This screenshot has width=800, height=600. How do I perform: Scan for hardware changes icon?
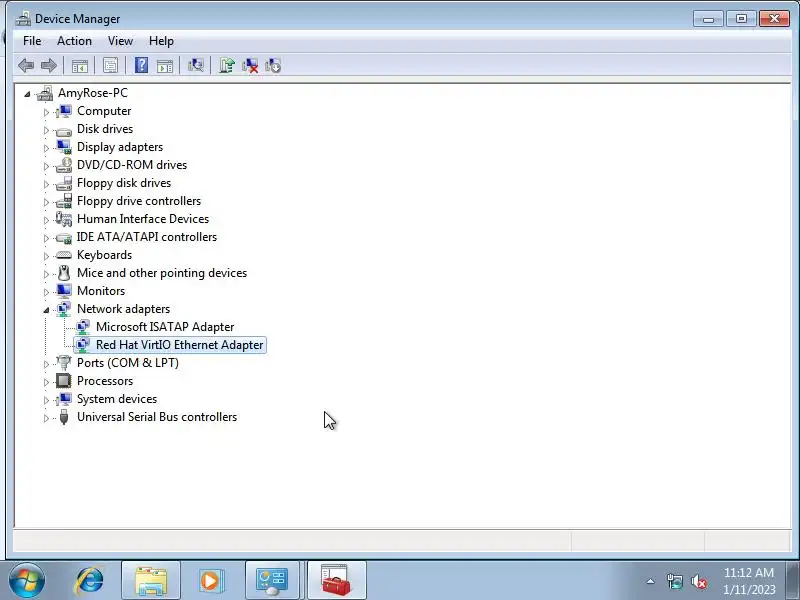195,65
